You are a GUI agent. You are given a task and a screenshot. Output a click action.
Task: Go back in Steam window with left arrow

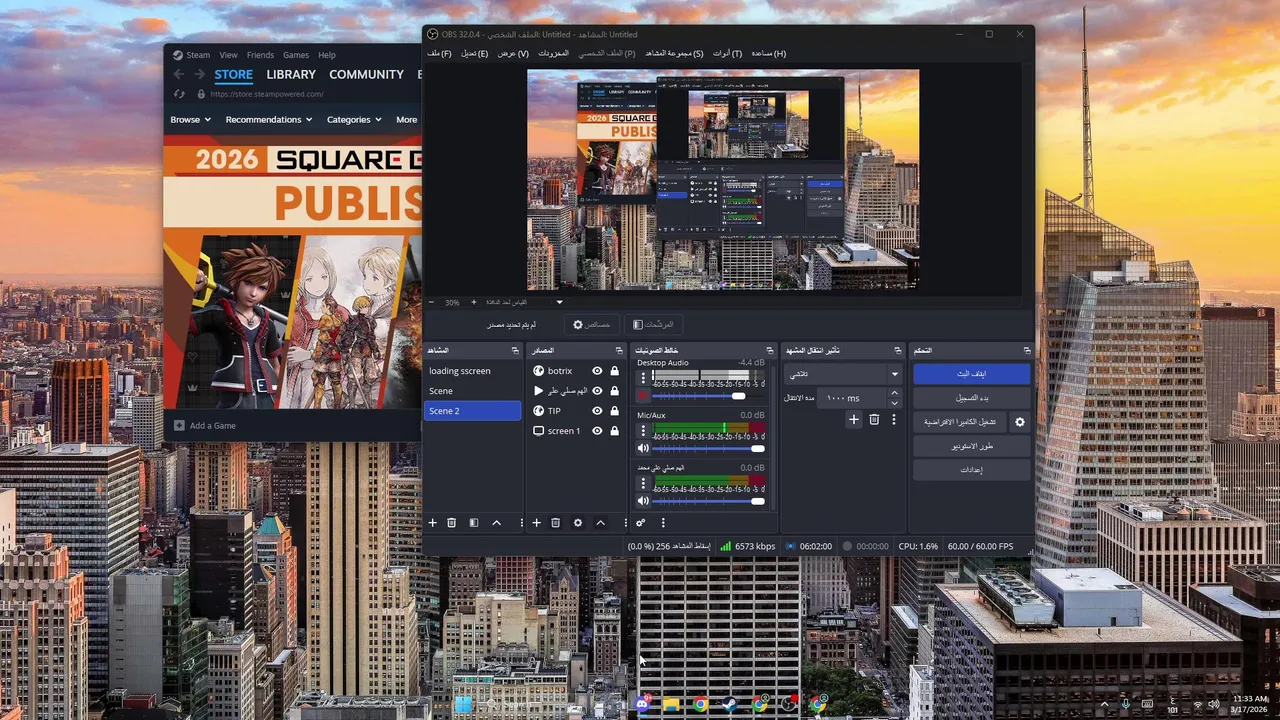[178, 74]
